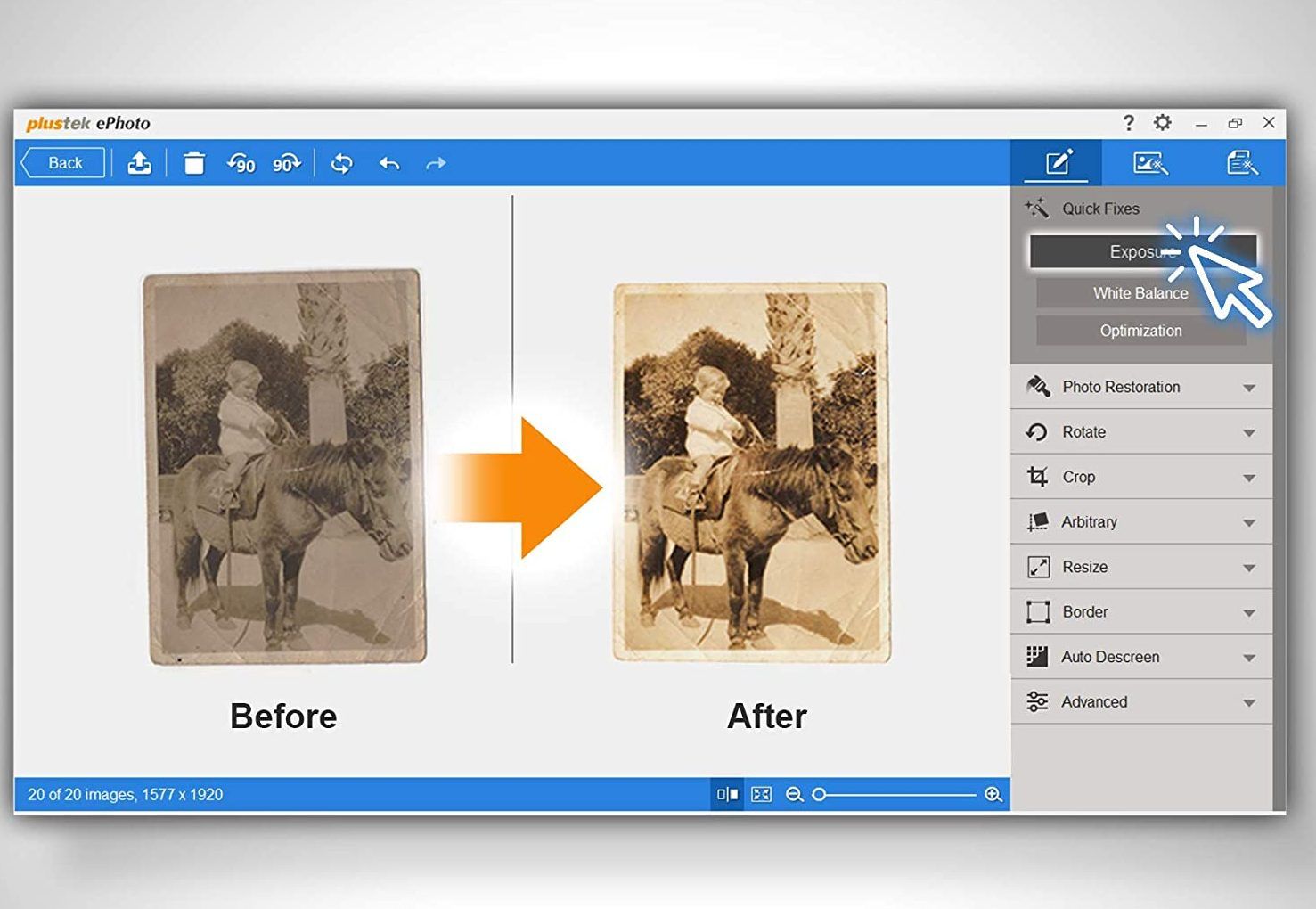Rotate image 90 degrees counterclockwise
Viewport: 1316px width, 909px height.
pos(241,163)
